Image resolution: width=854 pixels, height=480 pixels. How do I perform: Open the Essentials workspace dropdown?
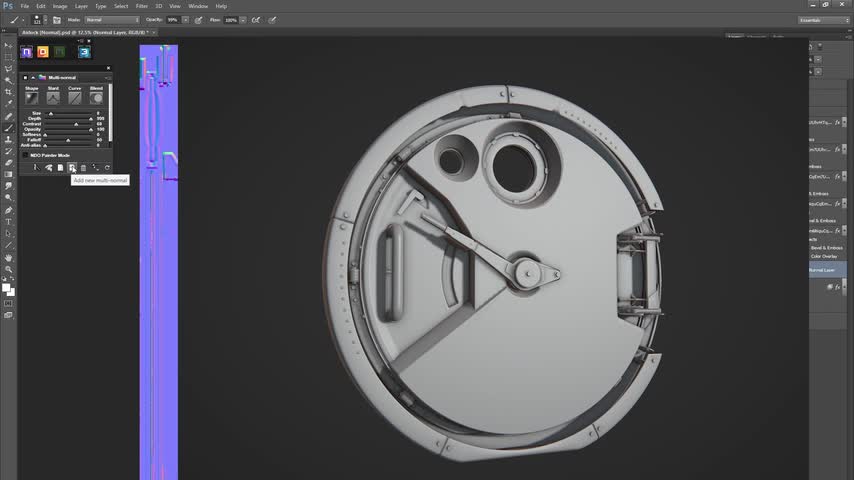[824, 20]
